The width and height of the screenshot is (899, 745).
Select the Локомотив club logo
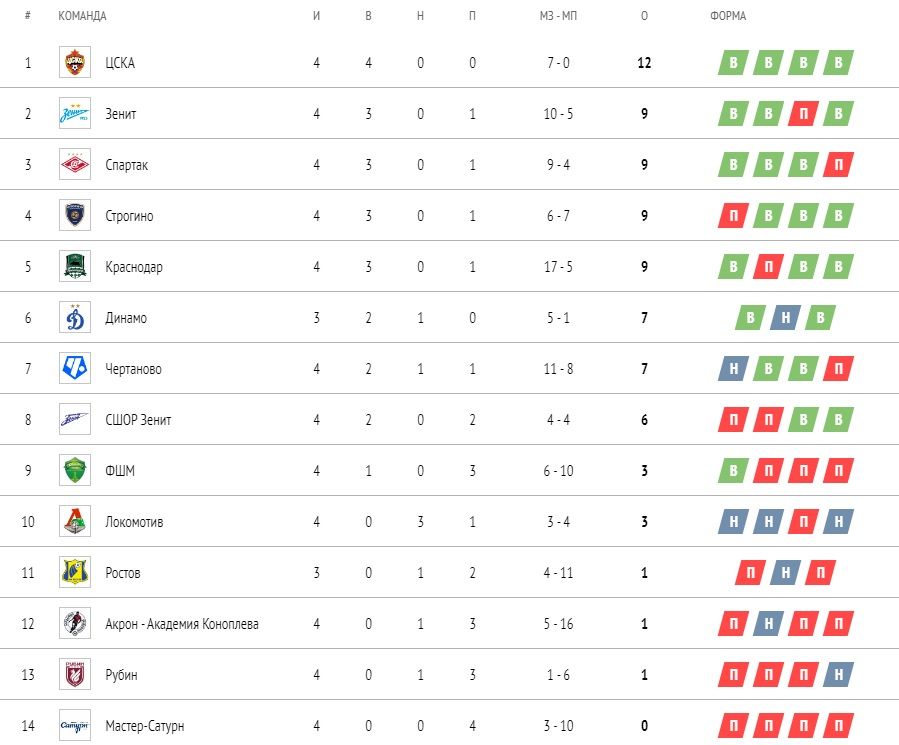point(75,521)
